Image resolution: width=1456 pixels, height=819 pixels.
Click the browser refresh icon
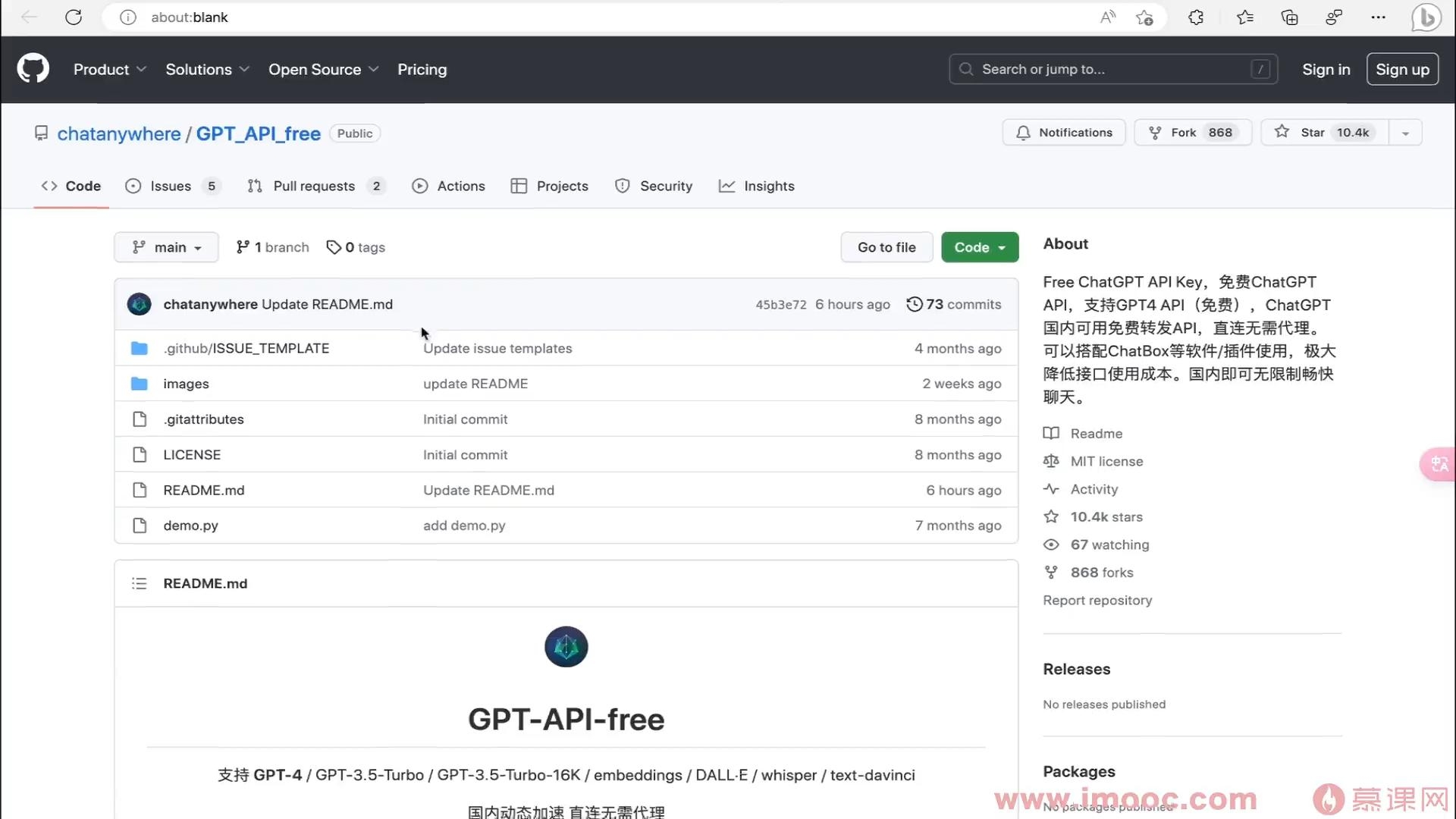pyautogui.click(x=74, y=17)
